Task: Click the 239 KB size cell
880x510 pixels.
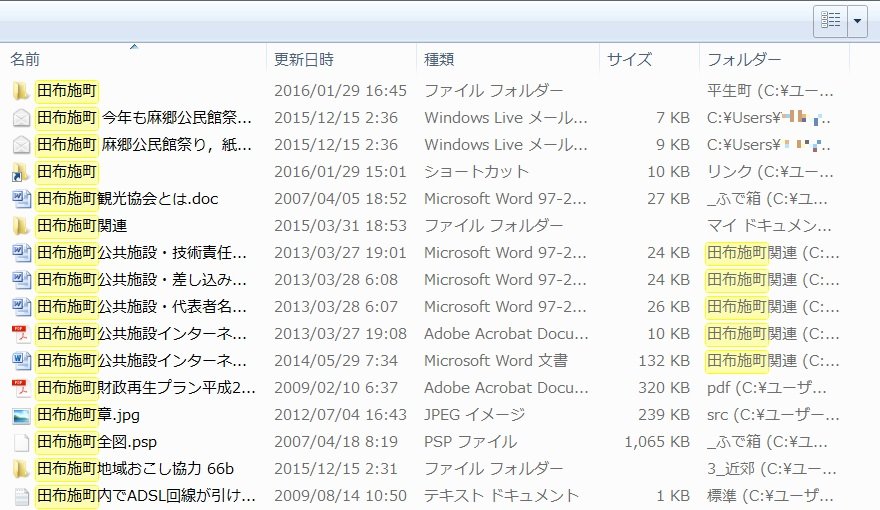Action: pos(664,415)
